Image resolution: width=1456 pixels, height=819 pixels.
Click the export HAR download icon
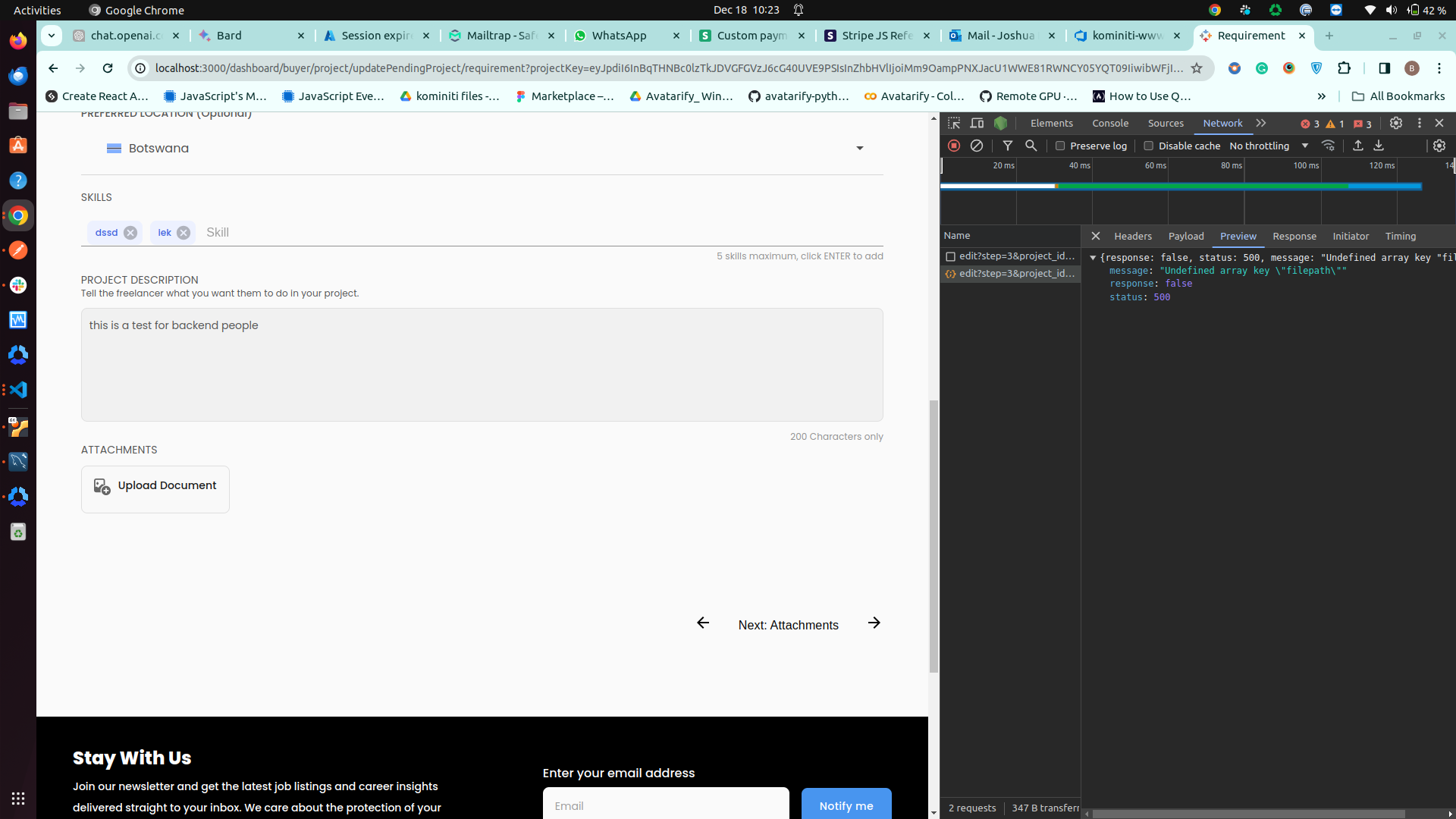1379,146
